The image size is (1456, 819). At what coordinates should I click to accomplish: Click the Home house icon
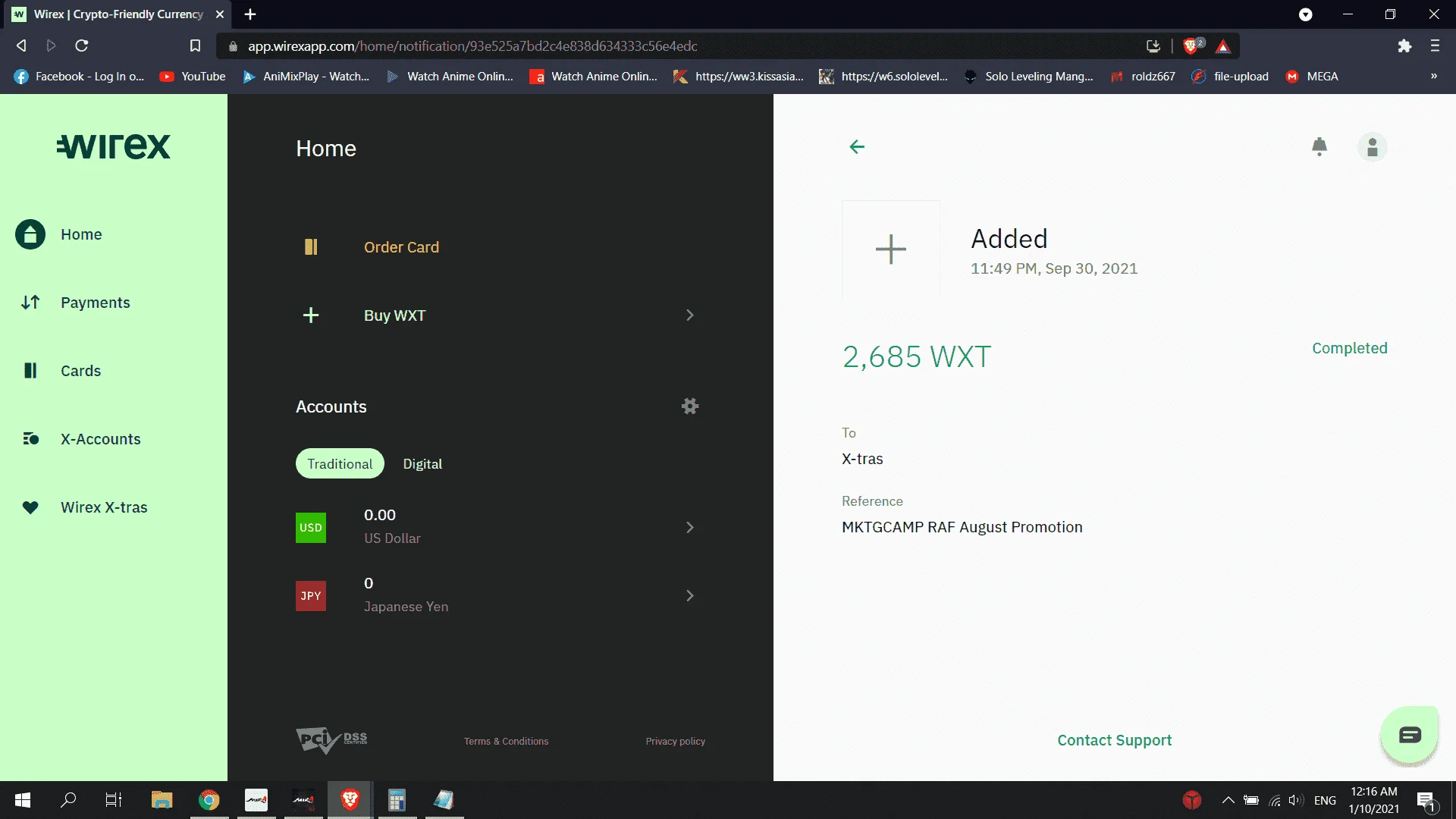tap(30, 234)
